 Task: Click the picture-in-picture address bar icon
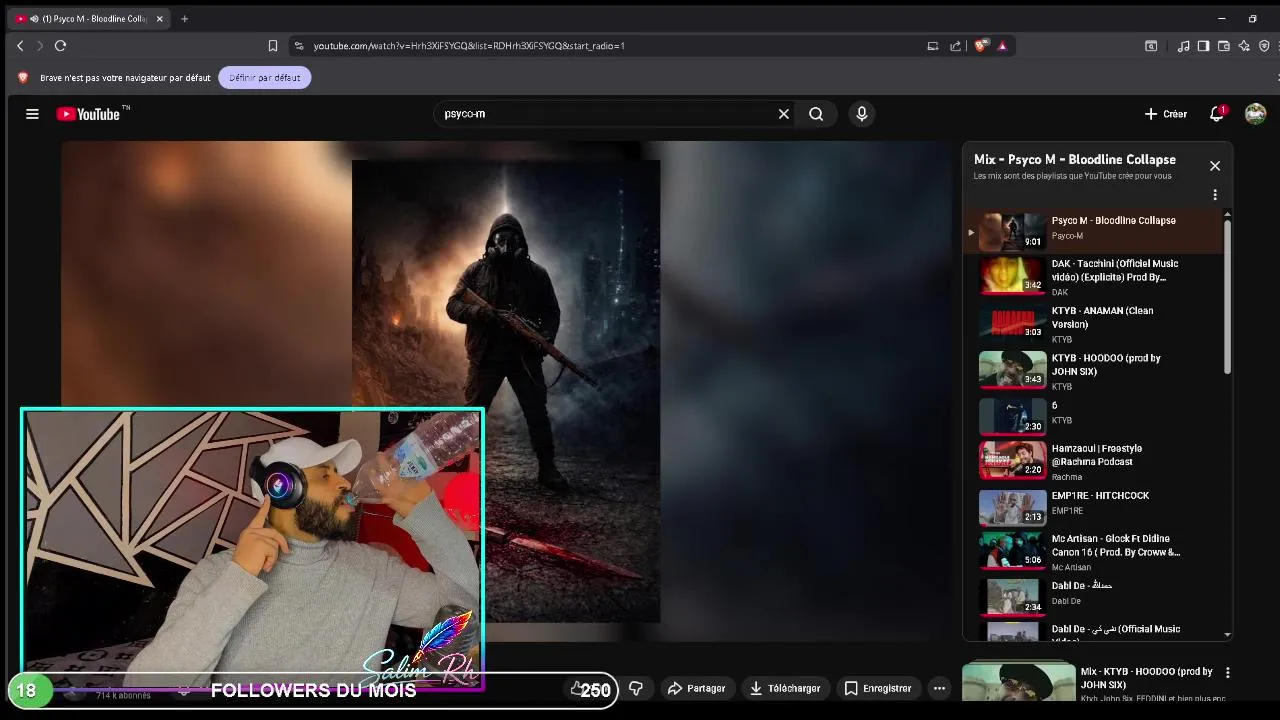coord(933,46)
